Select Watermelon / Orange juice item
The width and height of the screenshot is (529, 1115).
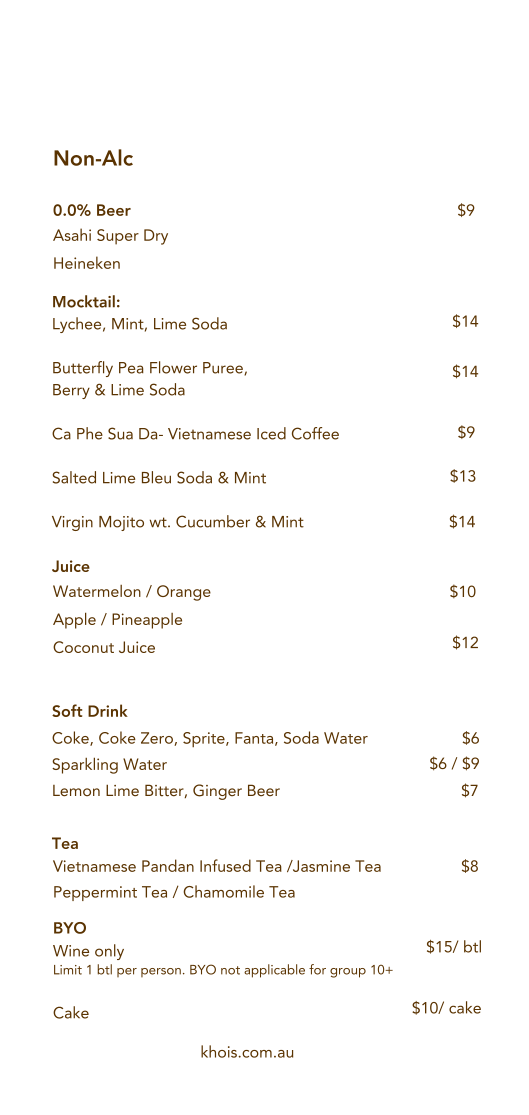click(x=132, y=592)
